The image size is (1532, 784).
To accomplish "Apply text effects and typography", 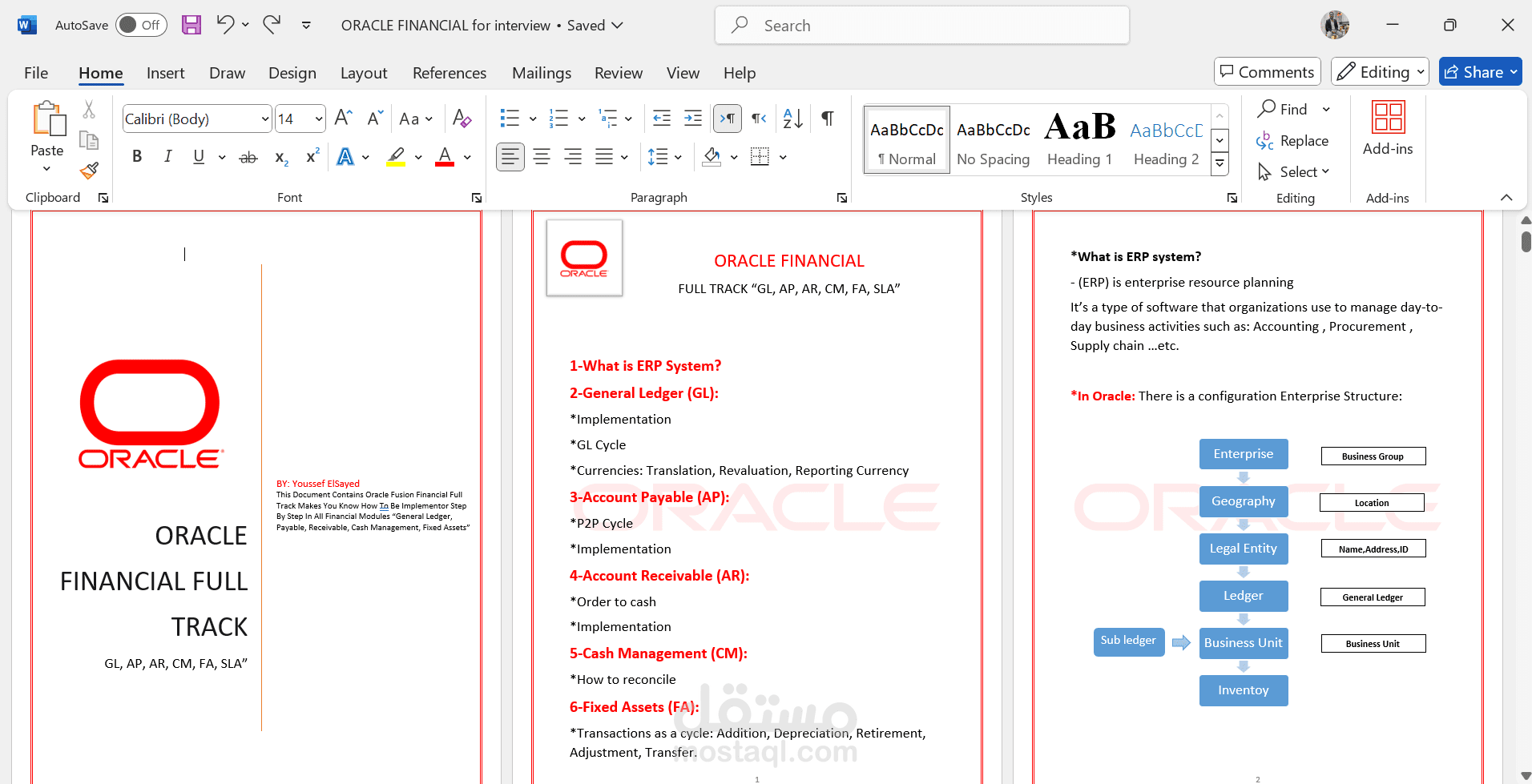I will coord(345,157).
